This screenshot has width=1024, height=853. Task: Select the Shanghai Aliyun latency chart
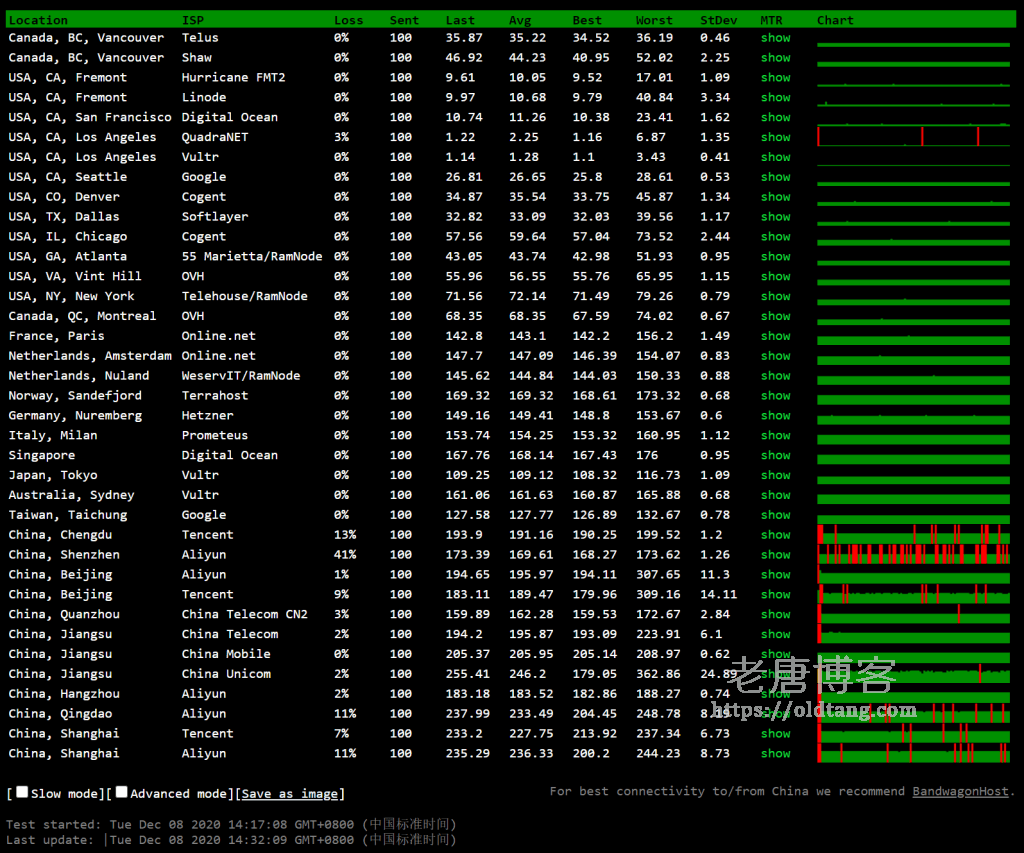pos(913,753)
